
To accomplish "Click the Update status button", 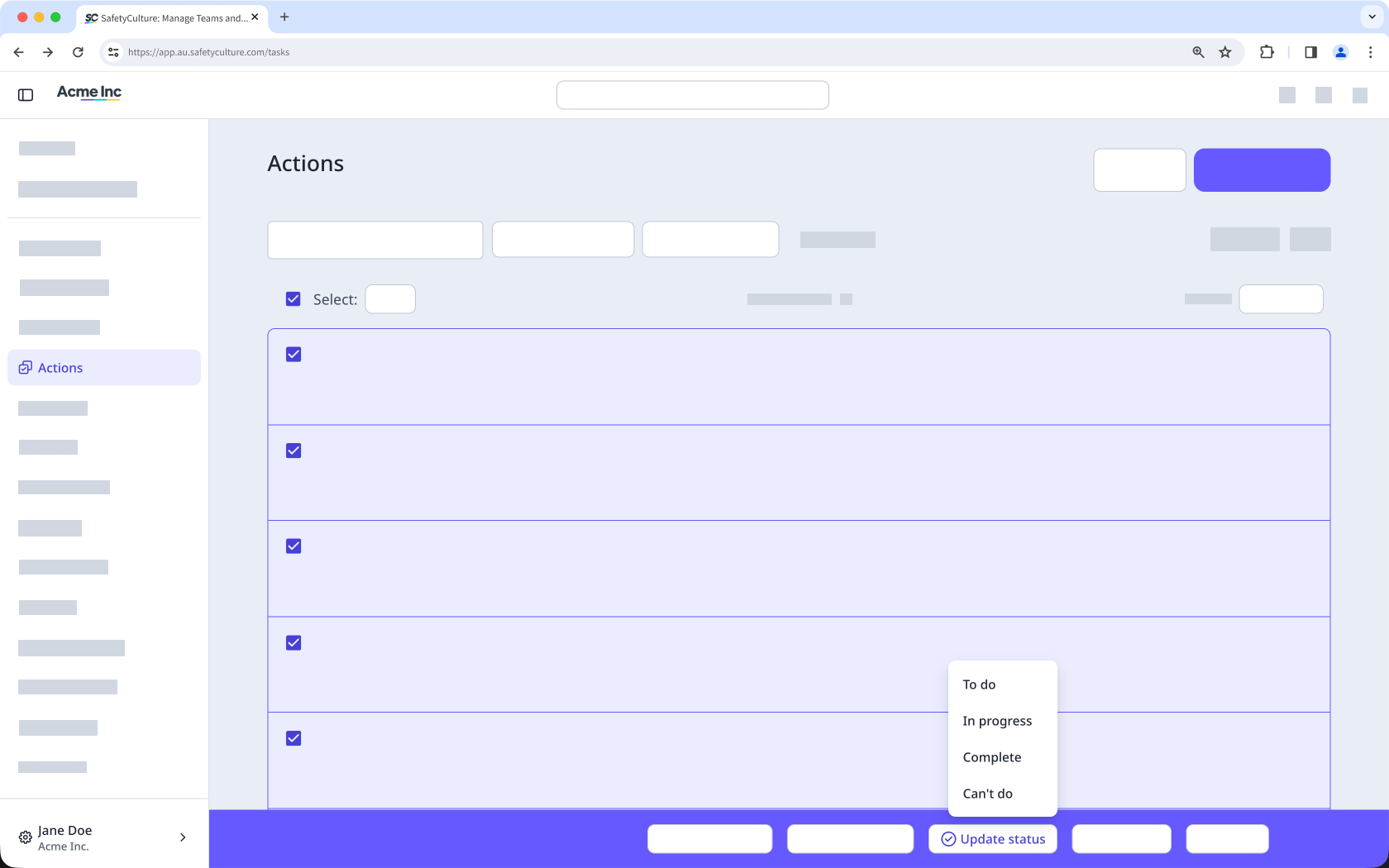I will coord(993,839).
